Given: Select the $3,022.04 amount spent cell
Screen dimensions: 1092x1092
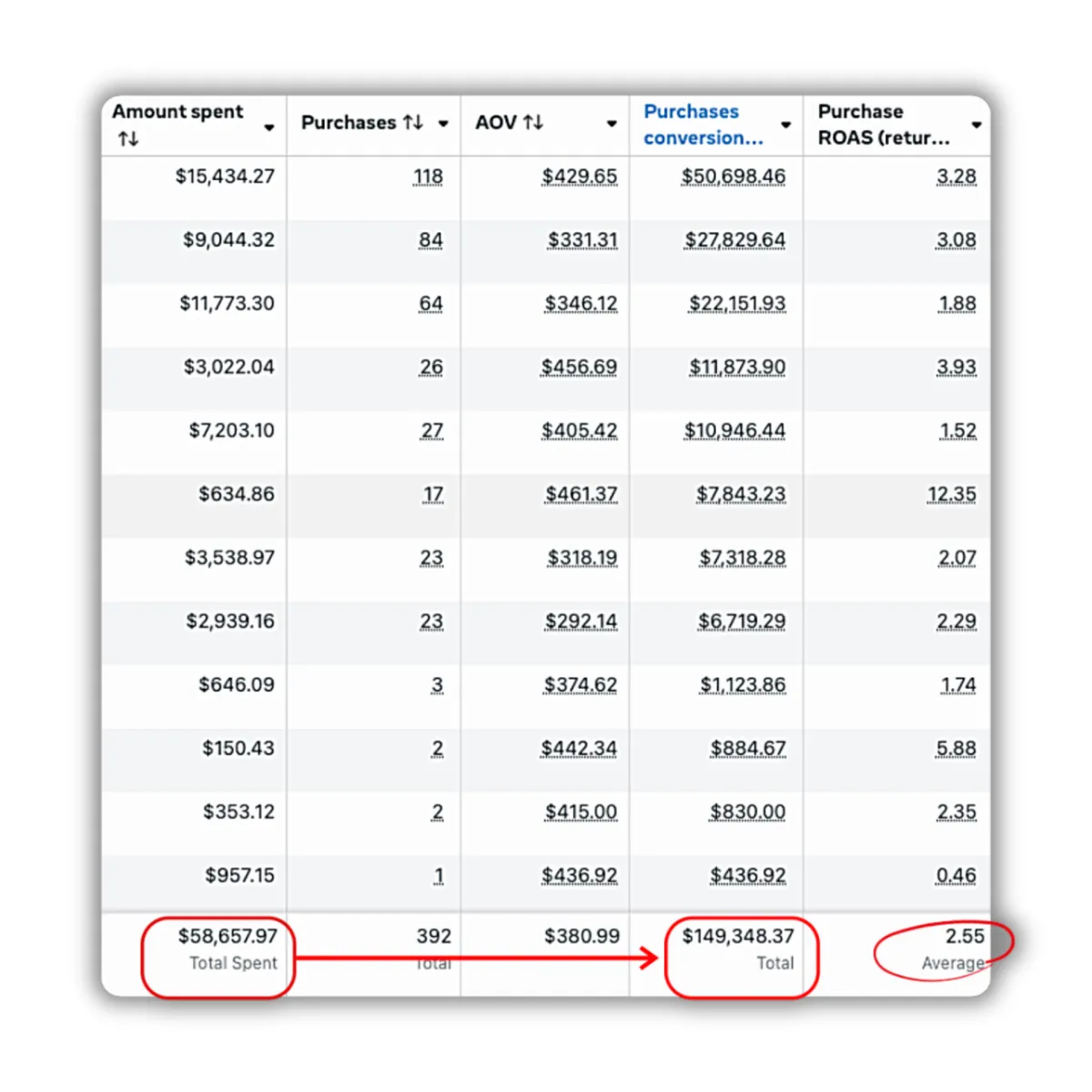Looking at the screenshot, I should click(x=229, y=368).
